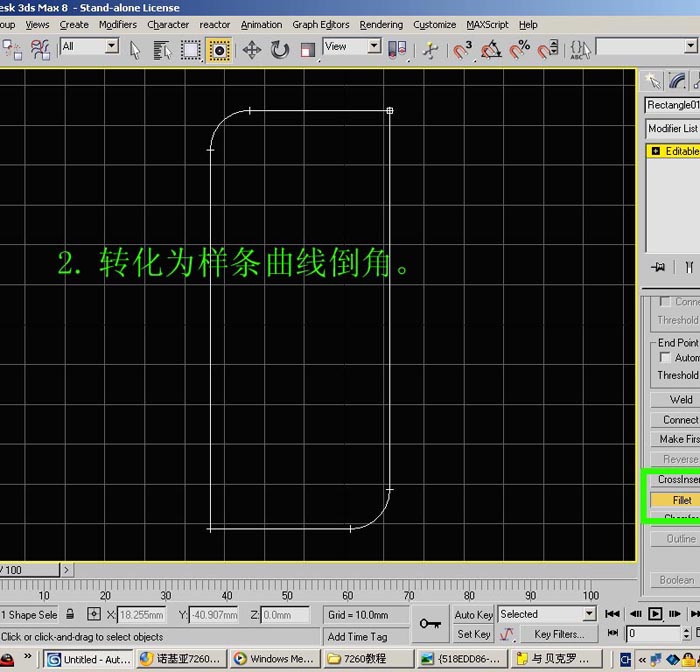Screen dimensions: 700x672
Task: Toggle Window/Crossing selection mode
Action: point(219,50)
